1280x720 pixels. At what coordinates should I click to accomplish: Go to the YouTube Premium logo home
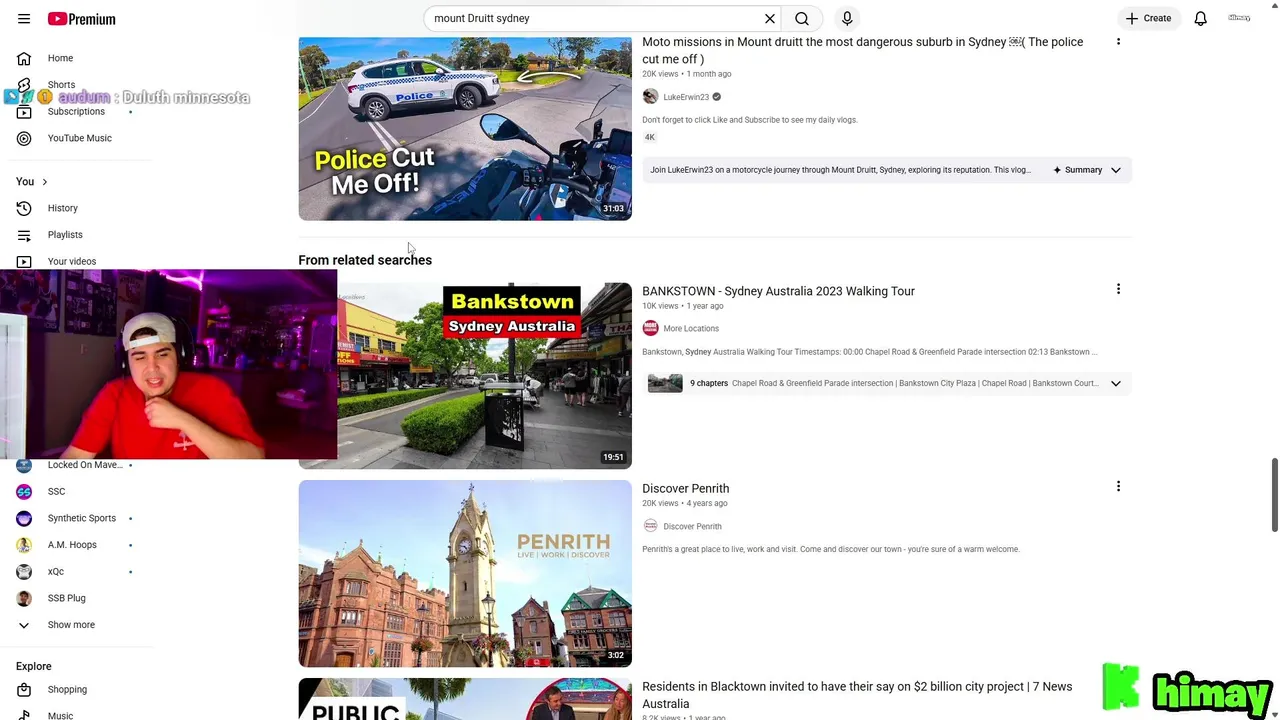point(81,19)
